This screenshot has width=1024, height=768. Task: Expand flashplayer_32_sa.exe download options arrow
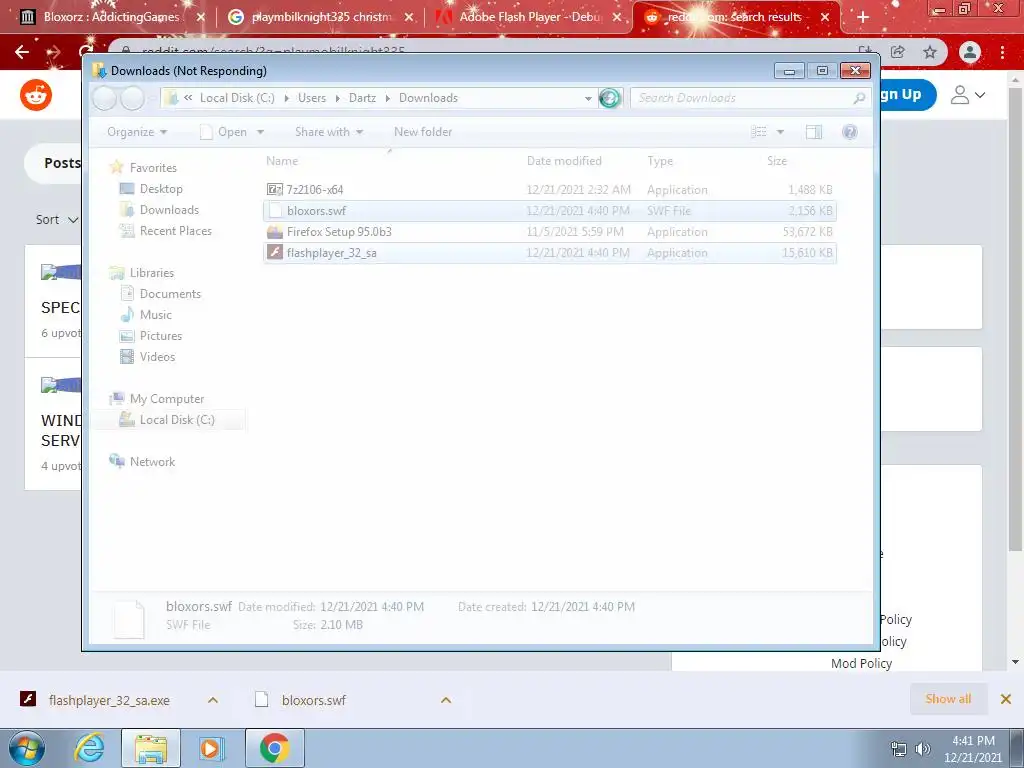213,700
